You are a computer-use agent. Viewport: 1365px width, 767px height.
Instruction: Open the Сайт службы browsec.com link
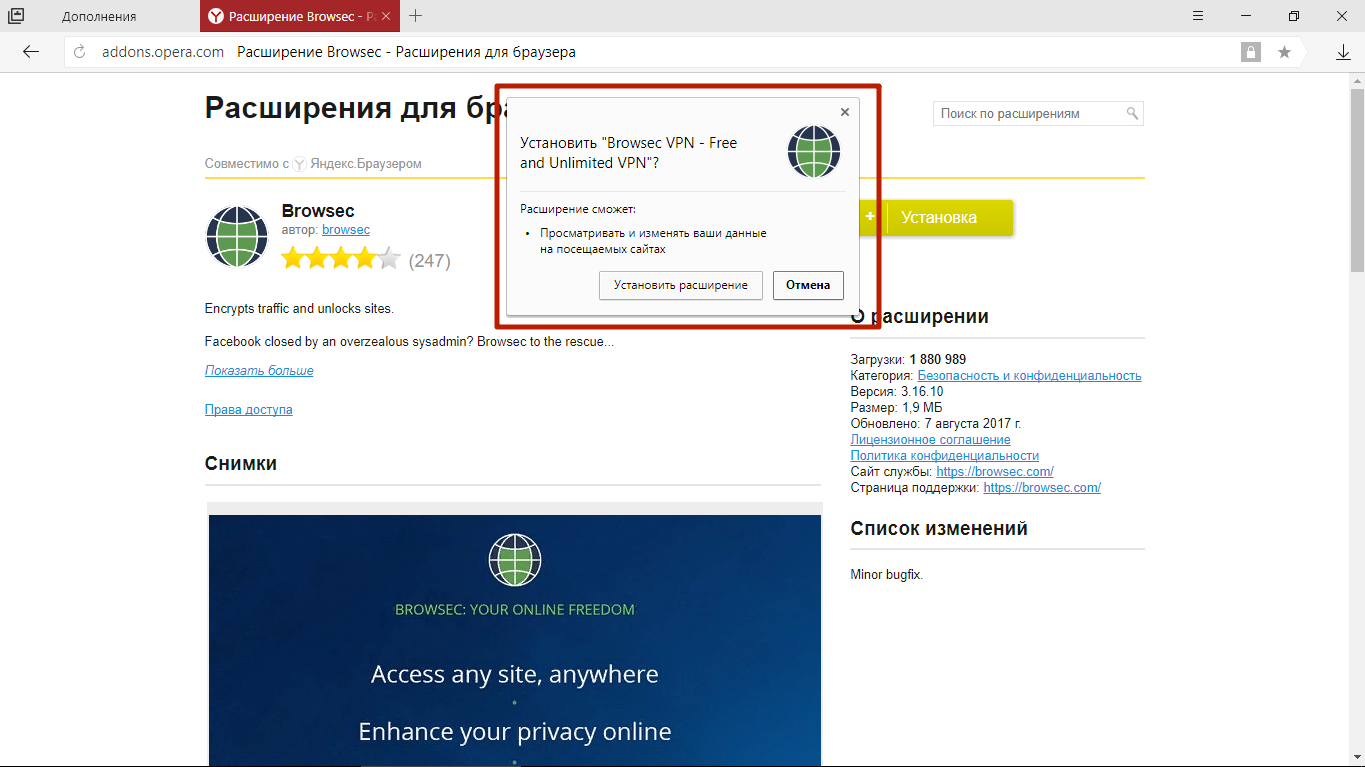tap(995, 472)
